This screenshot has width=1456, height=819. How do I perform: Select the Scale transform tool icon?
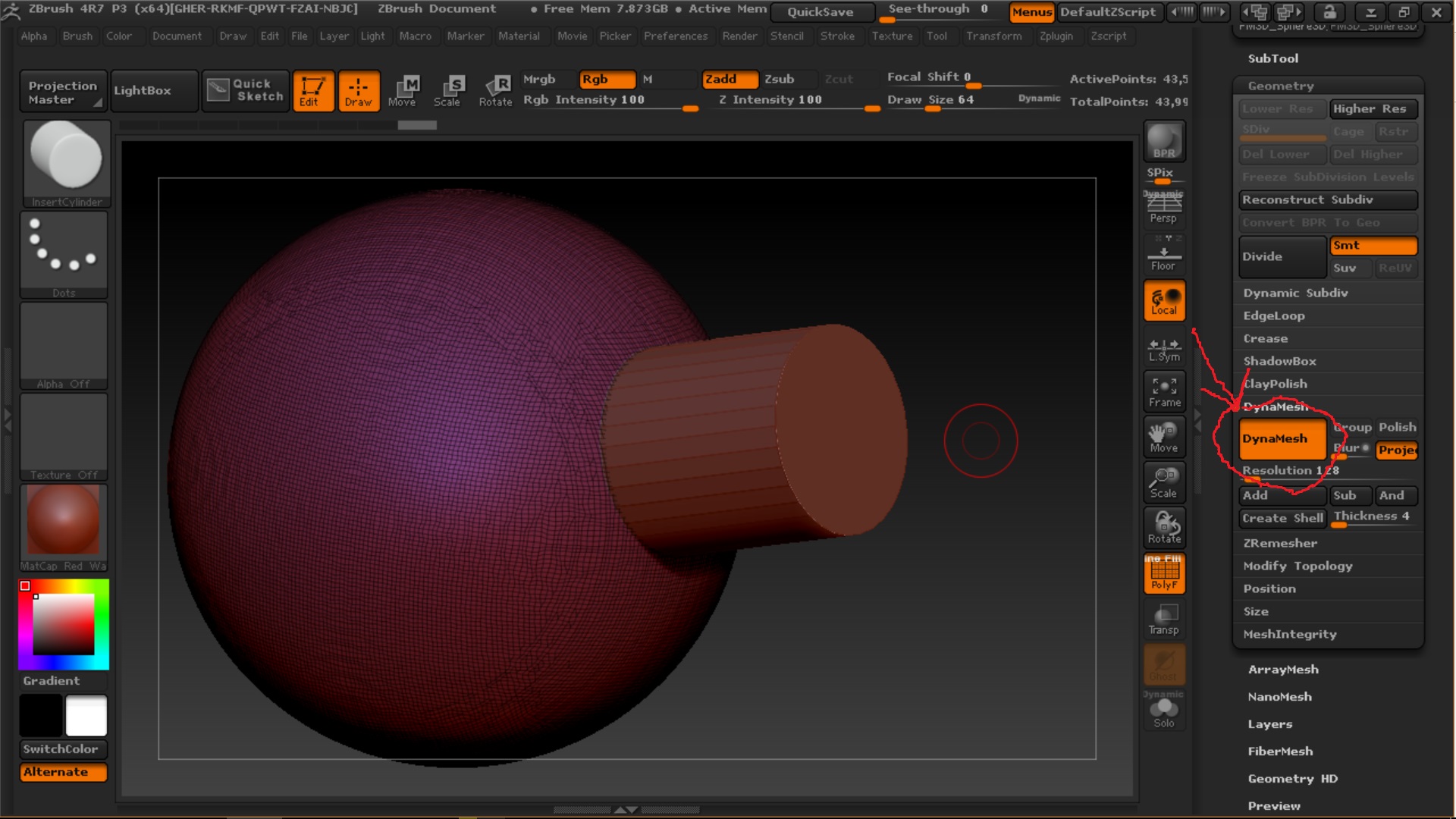(447, 90)
